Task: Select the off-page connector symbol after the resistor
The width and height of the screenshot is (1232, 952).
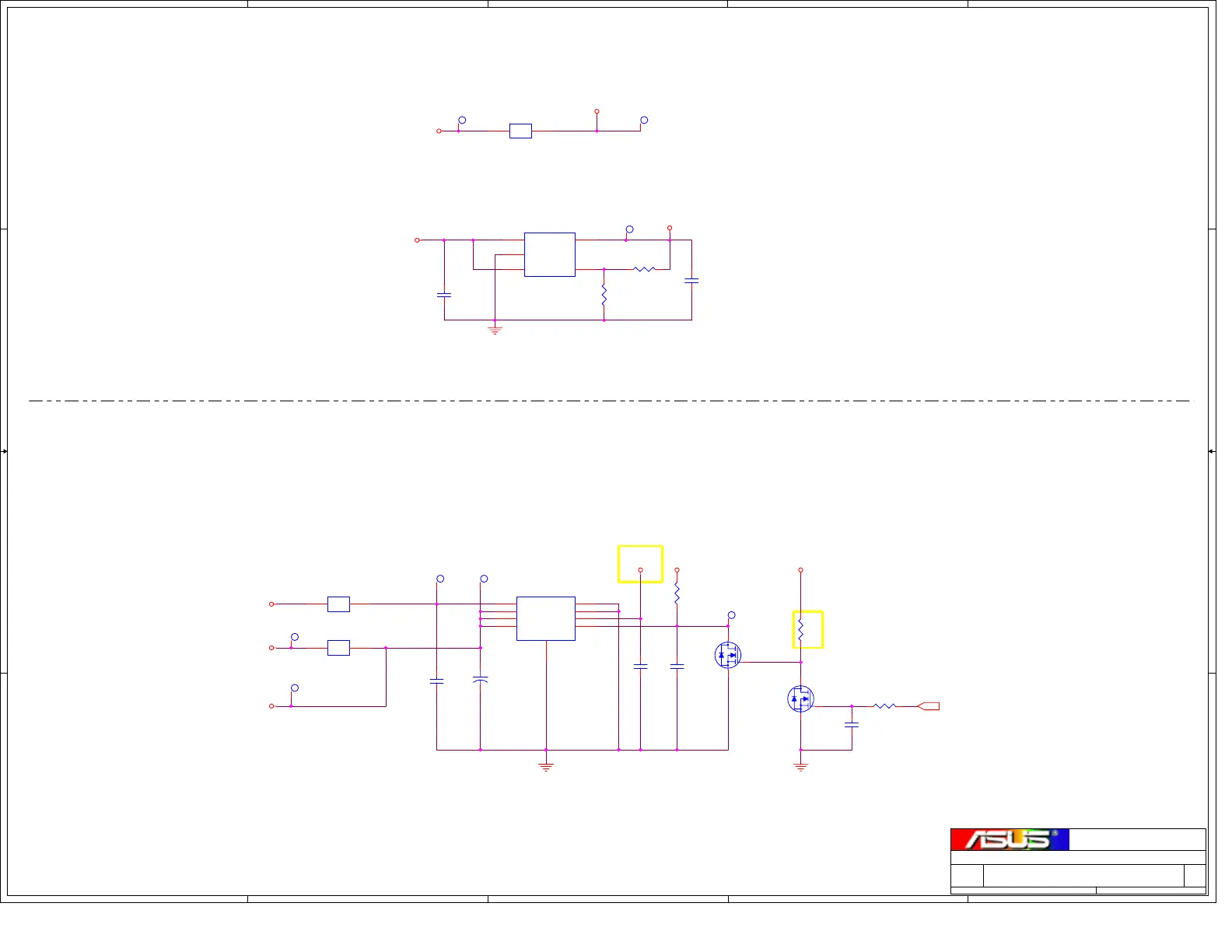Action: (x=929, y=706)
